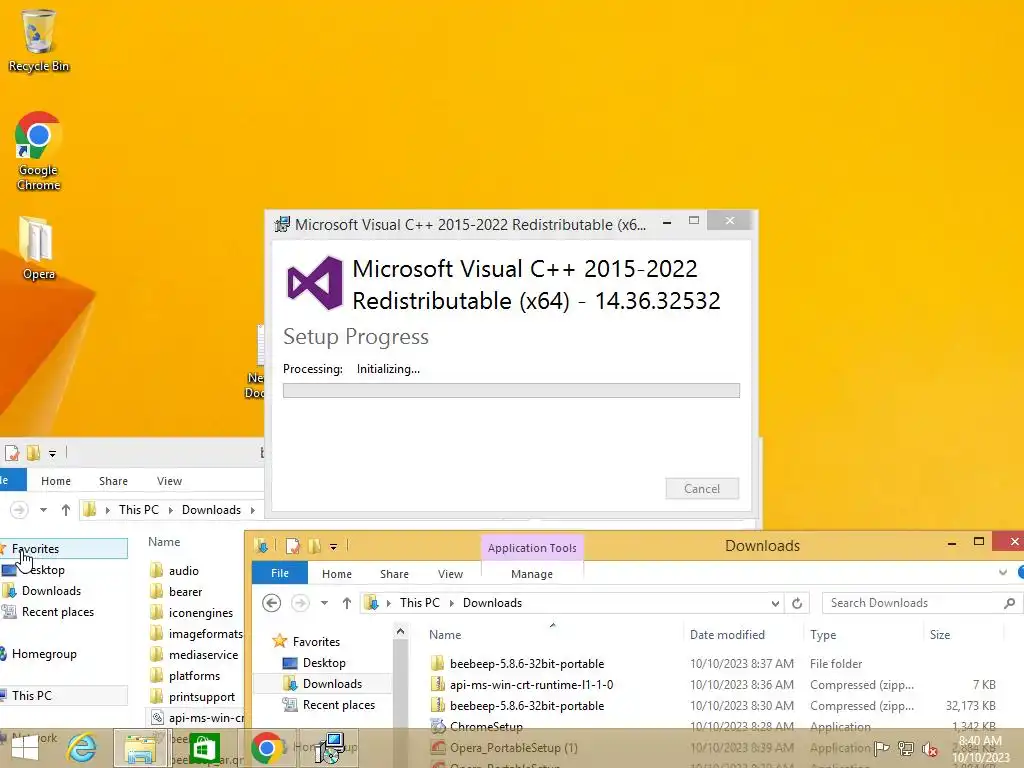
Task: Select api-ms-win-crt-runtime-l1-1-0 zip file
Action: click(531, 684)
